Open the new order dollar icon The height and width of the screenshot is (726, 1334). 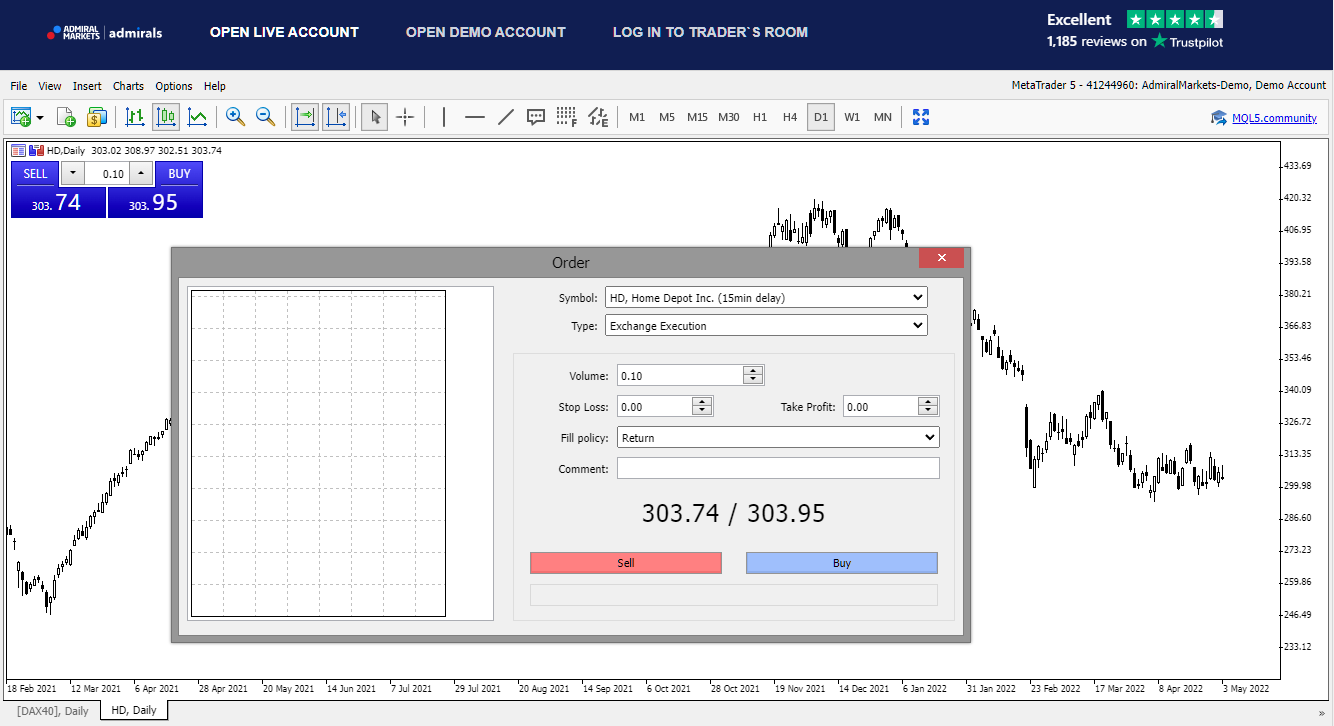point(96,117)
